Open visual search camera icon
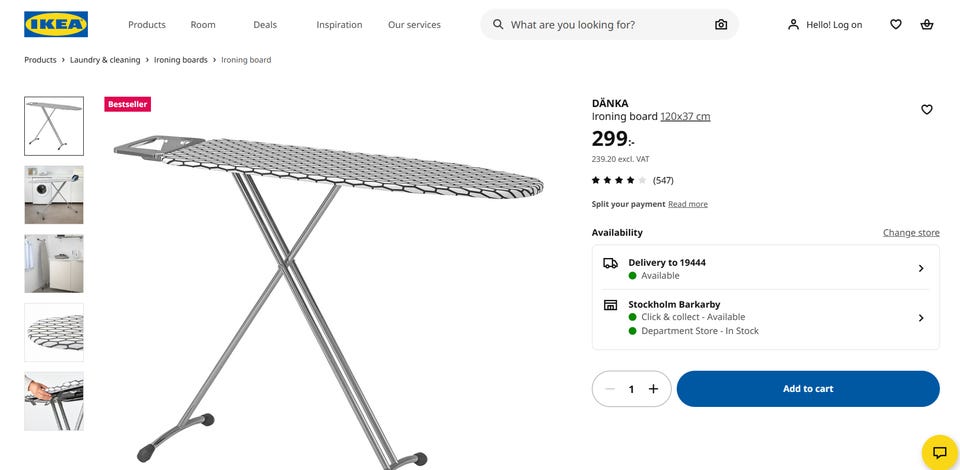The image size is (960, 470). tap(721, 25)
